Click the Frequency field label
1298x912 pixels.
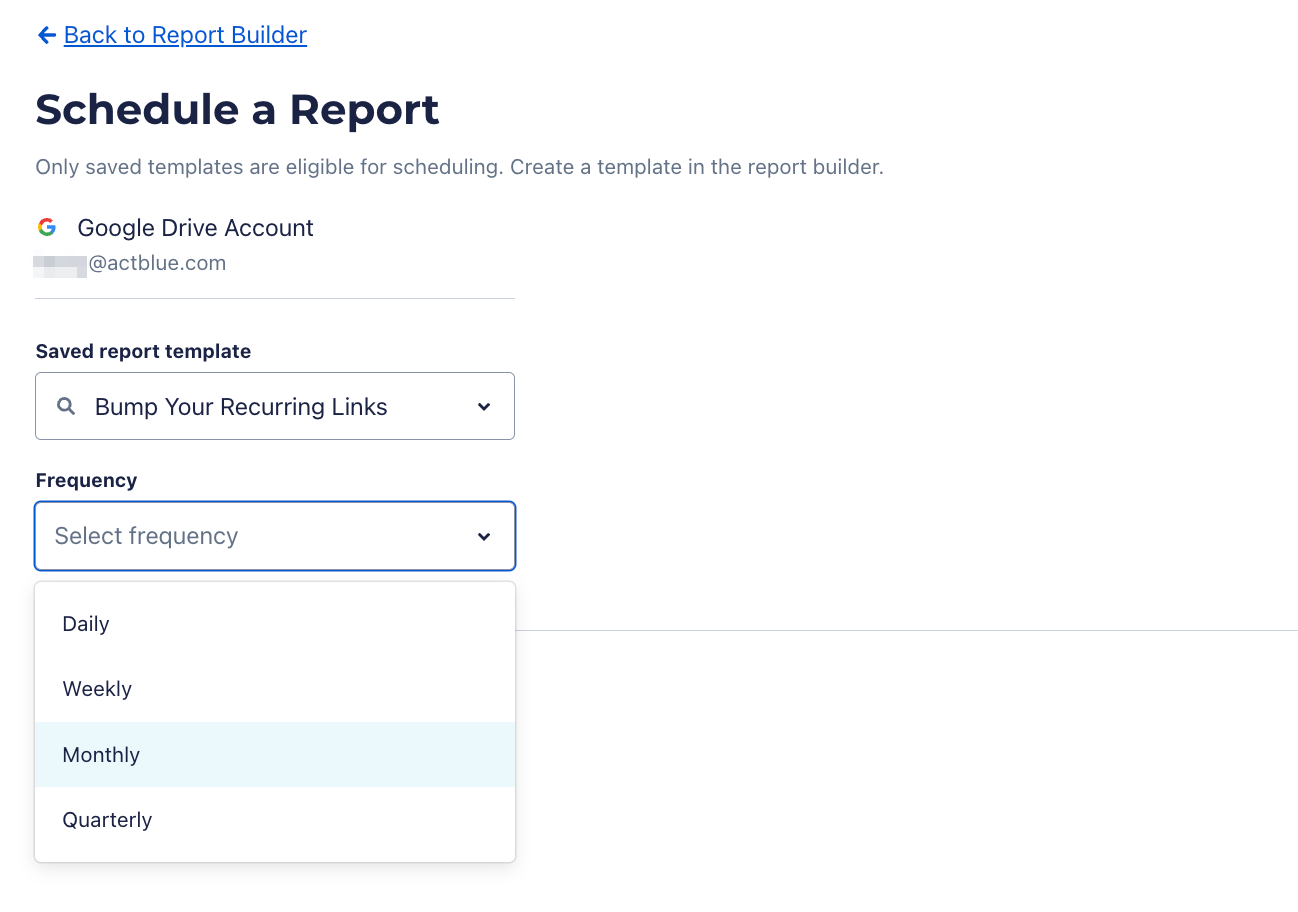click(x=86, y=480)
